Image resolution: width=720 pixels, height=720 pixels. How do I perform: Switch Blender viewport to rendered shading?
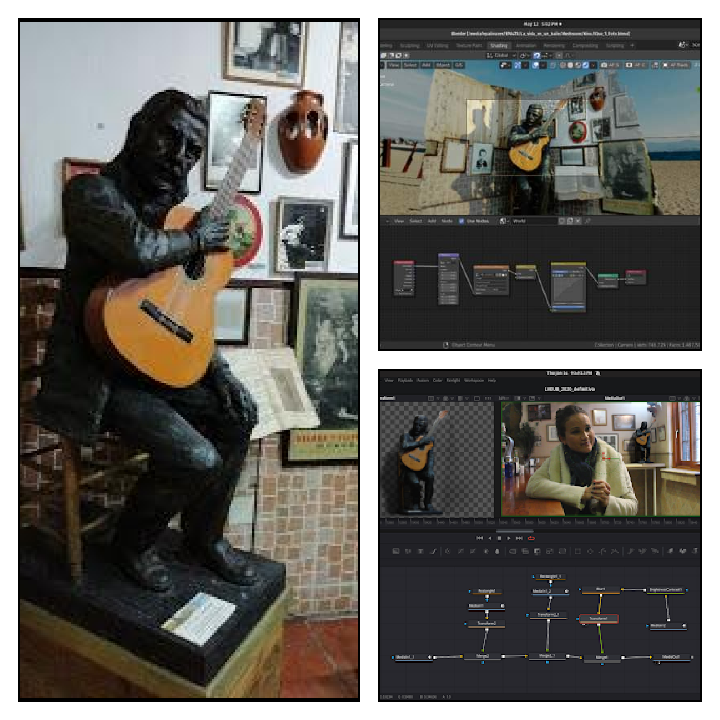coord(585,65)
